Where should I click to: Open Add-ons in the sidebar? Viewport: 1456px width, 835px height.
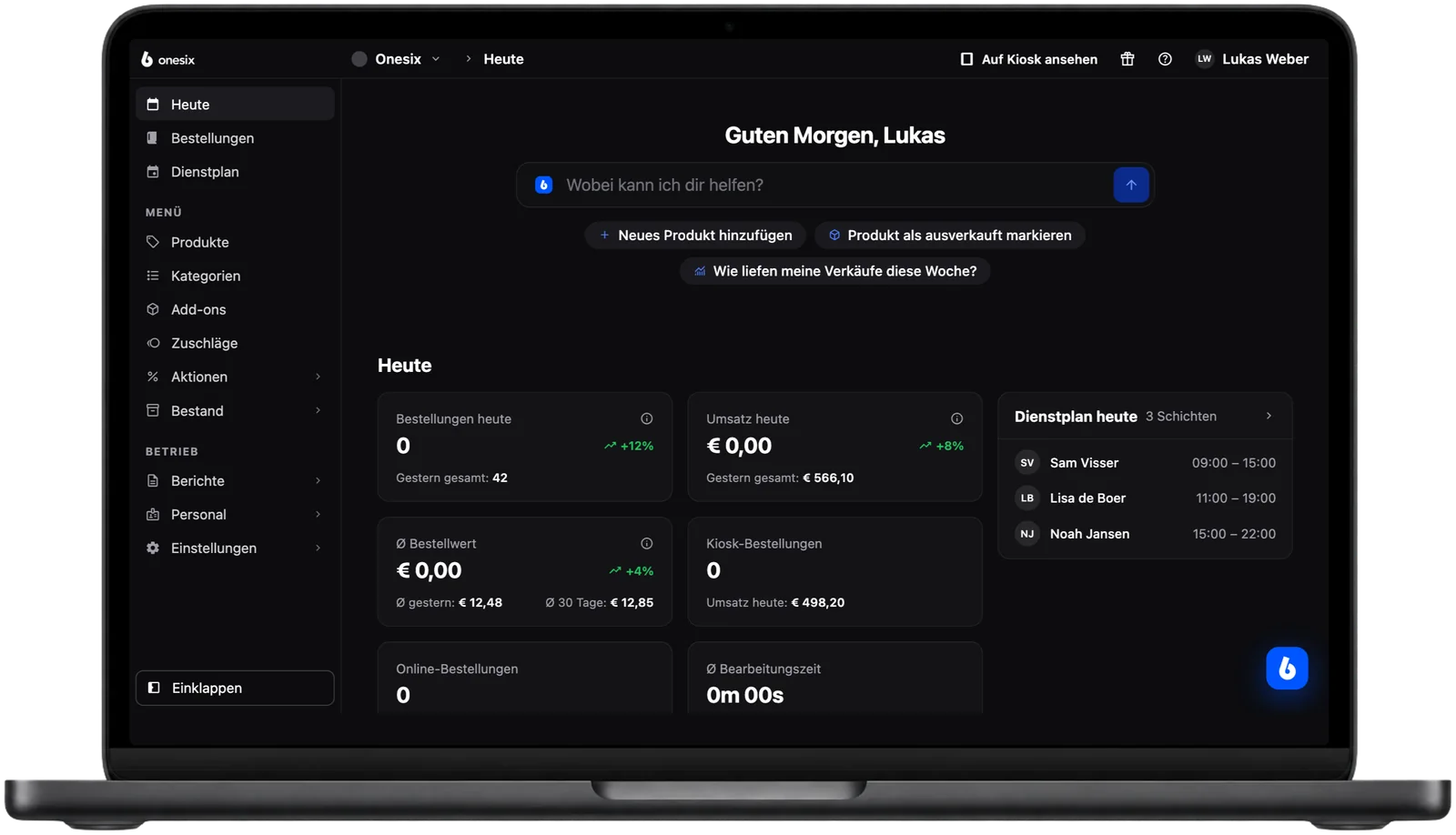click(235, 309)
